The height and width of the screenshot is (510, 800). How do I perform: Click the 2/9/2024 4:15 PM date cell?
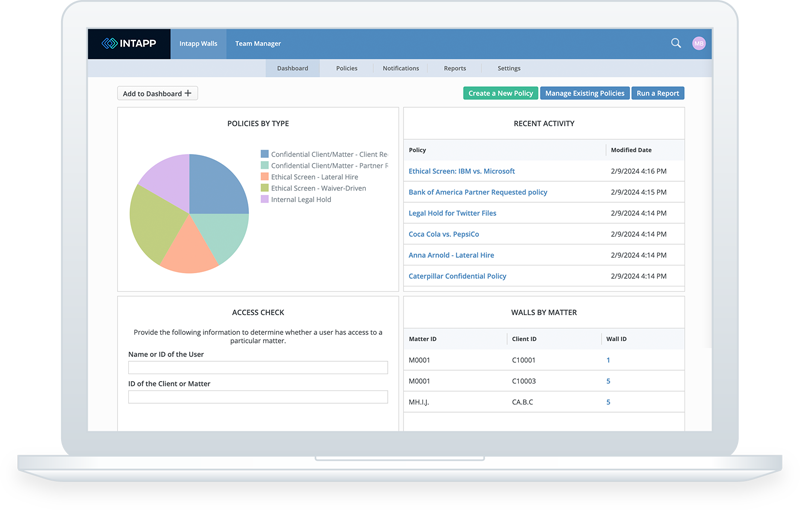(638, 192)
